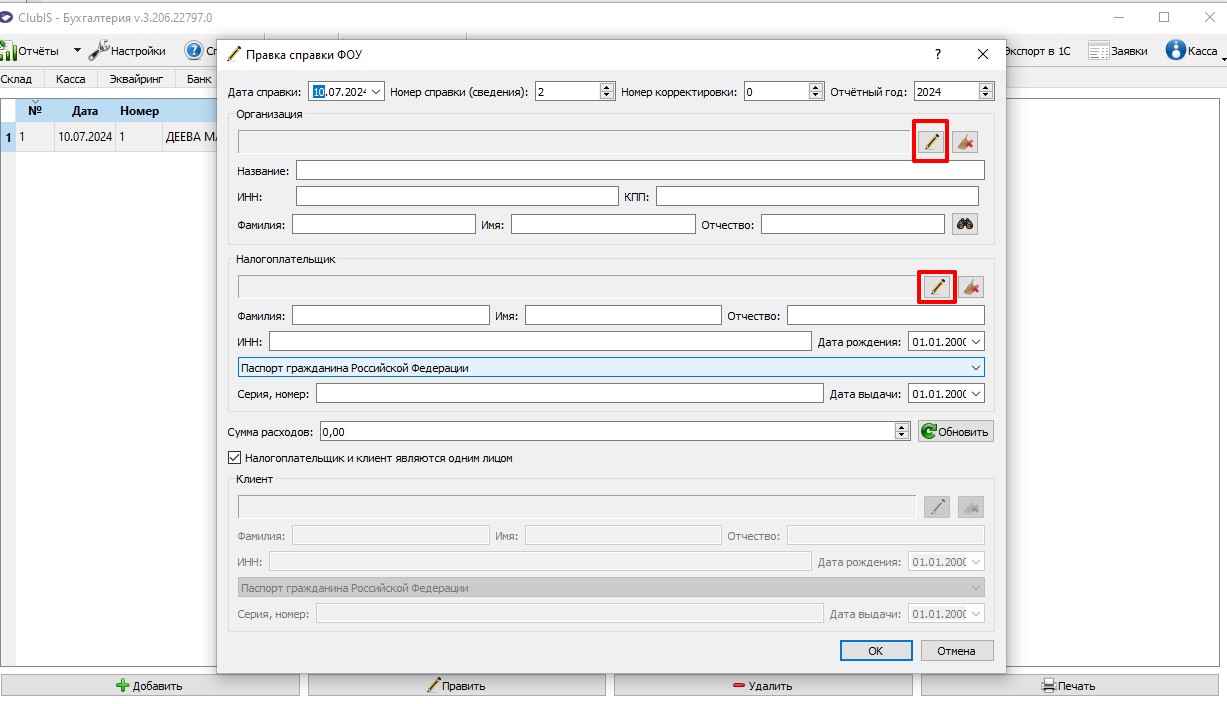
Task: Click the Номер column header
Action: point(139,111)
